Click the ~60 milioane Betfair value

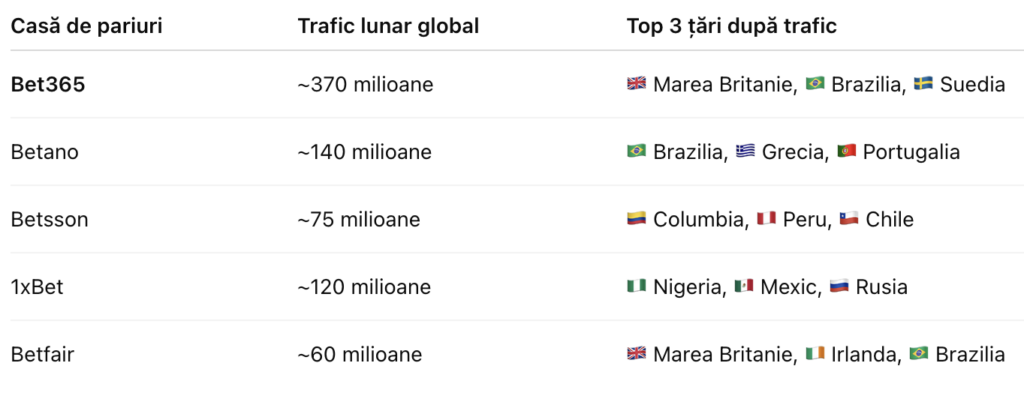pyautogui.click(x=360, y=354)
